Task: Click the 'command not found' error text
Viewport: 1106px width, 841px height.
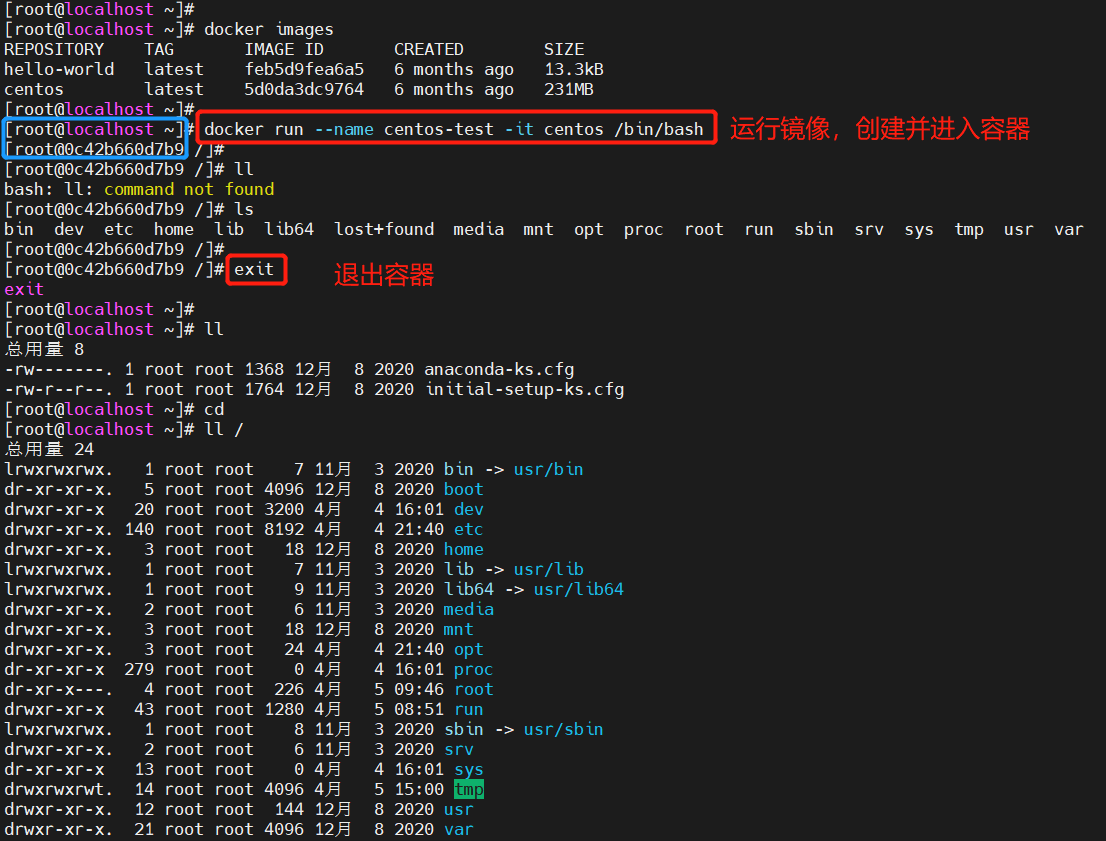Action: [189, 189]
